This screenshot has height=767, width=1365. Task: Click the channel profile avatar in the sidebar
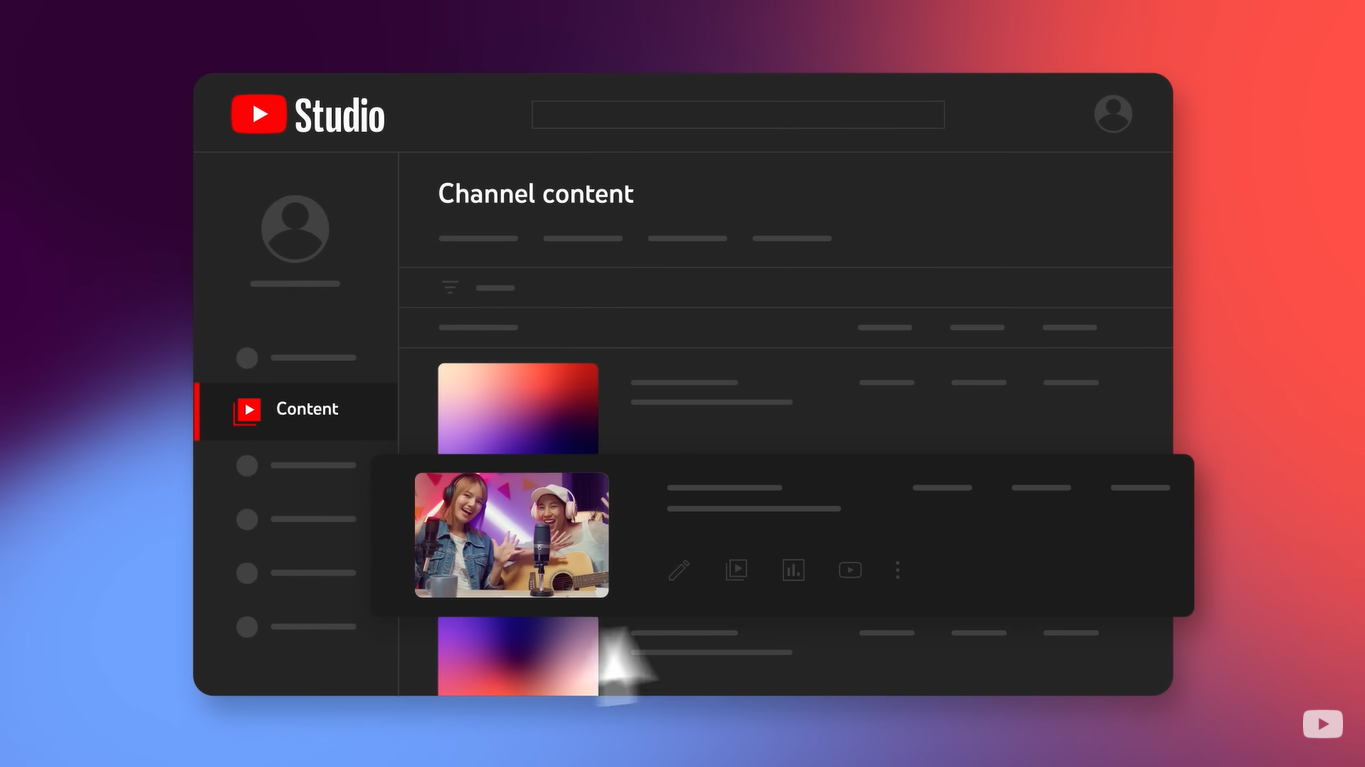click(x=294, y=228)
